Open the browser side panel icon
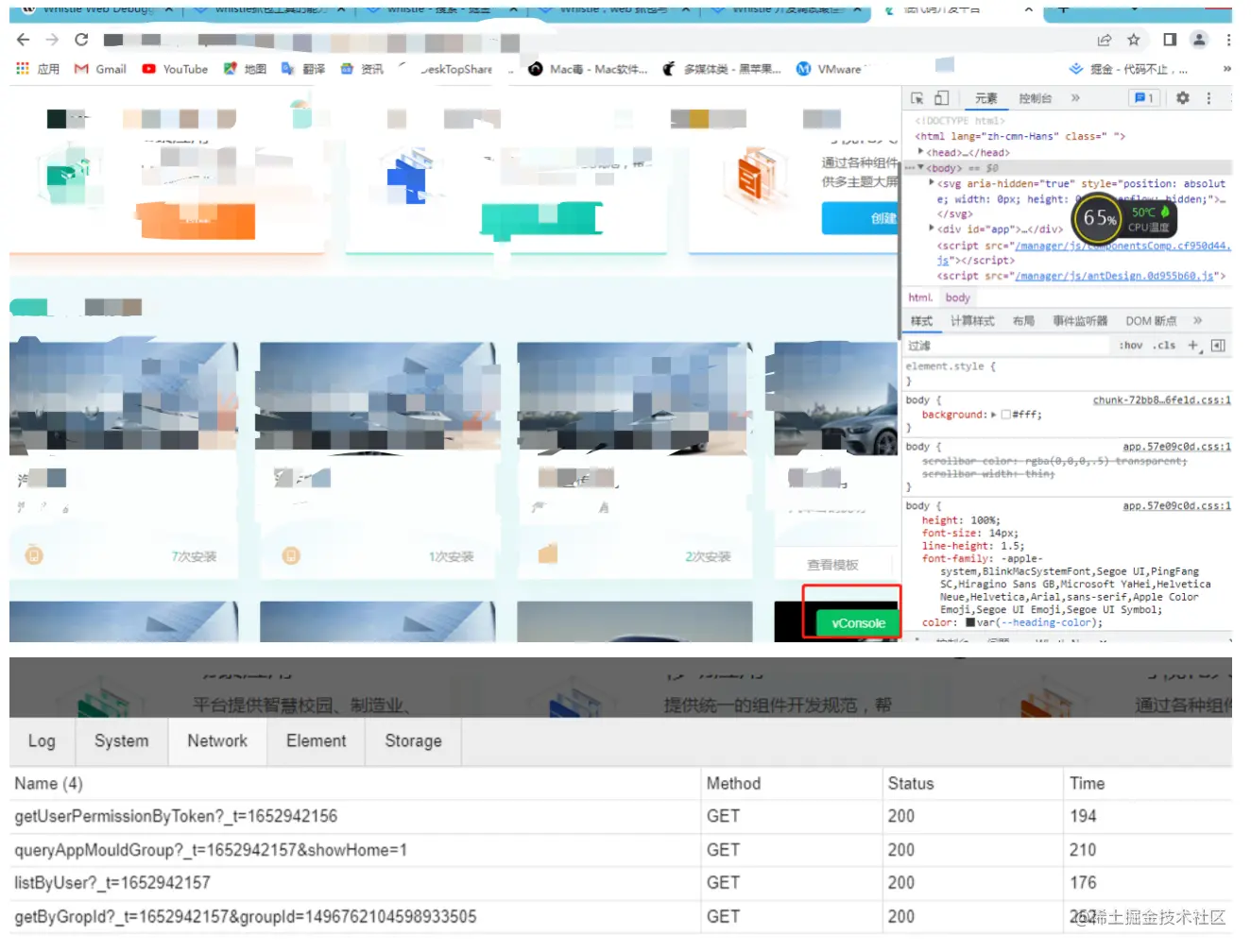 1170,40
